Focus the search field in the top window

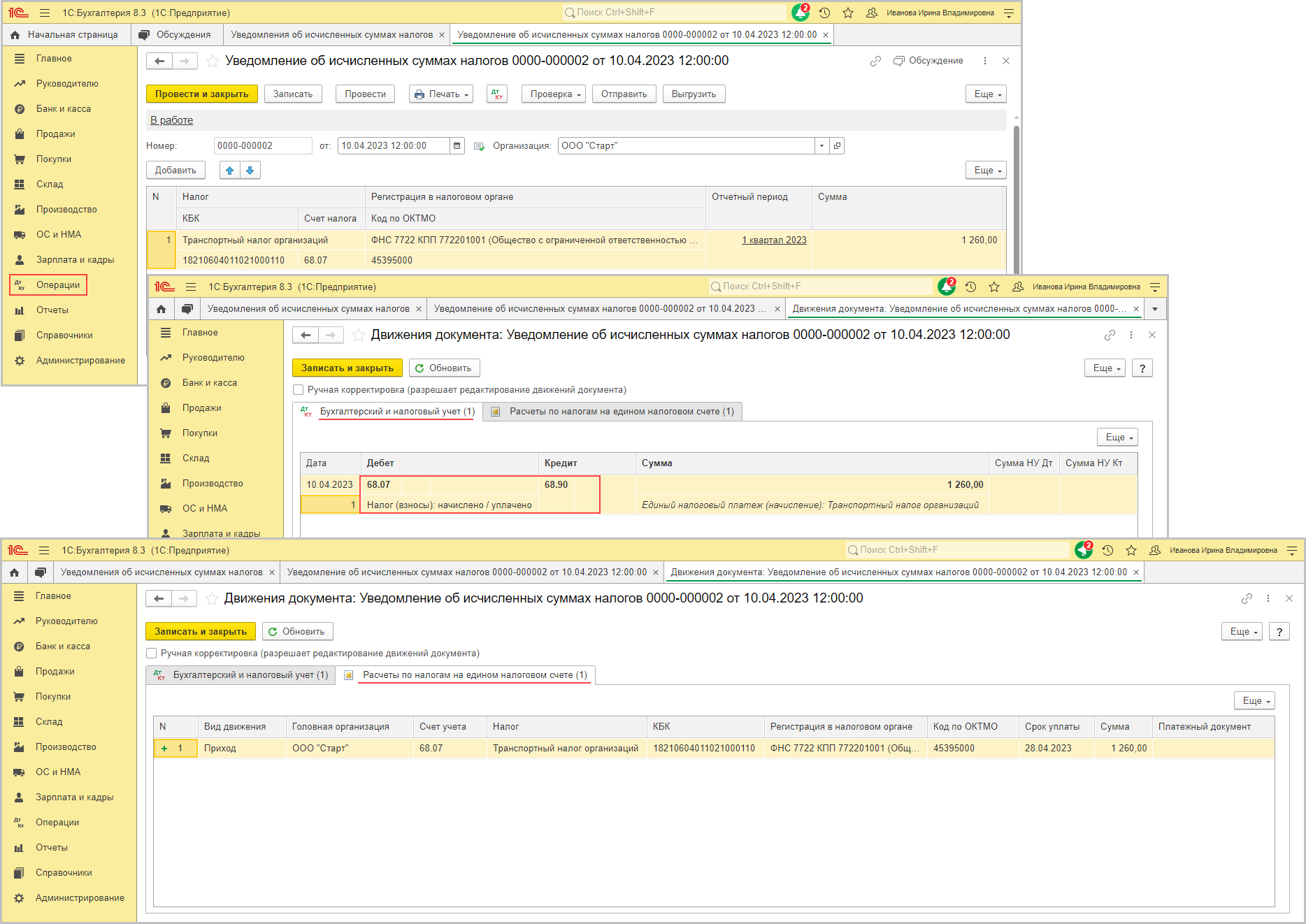pyautogui.click(x=675, y=13)
